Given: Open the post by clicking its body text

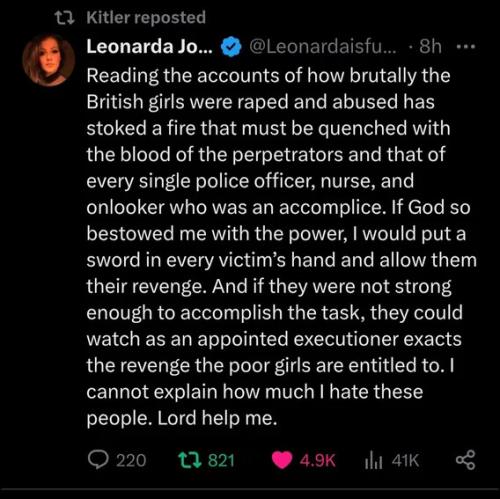Looking at the screenshot, I should (x=282, y=247).
